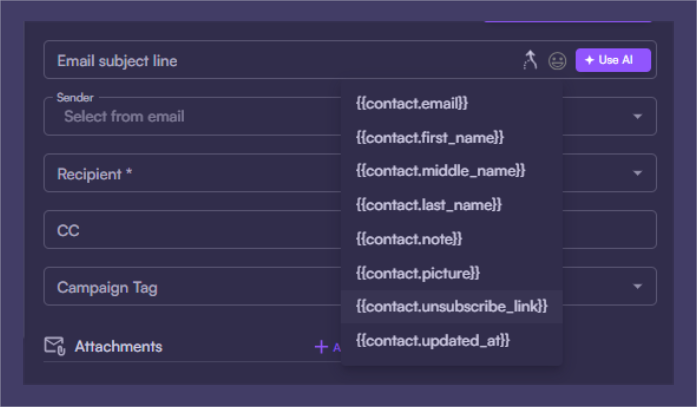Open the Recipient dropdown arrow
697x407 pixels.
click(x=637, y=174)
